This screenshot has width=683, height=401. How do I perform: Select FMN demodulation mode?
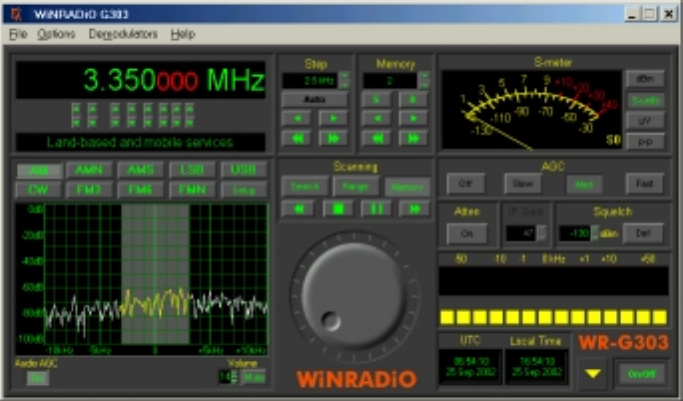click(x=192, y=190)
